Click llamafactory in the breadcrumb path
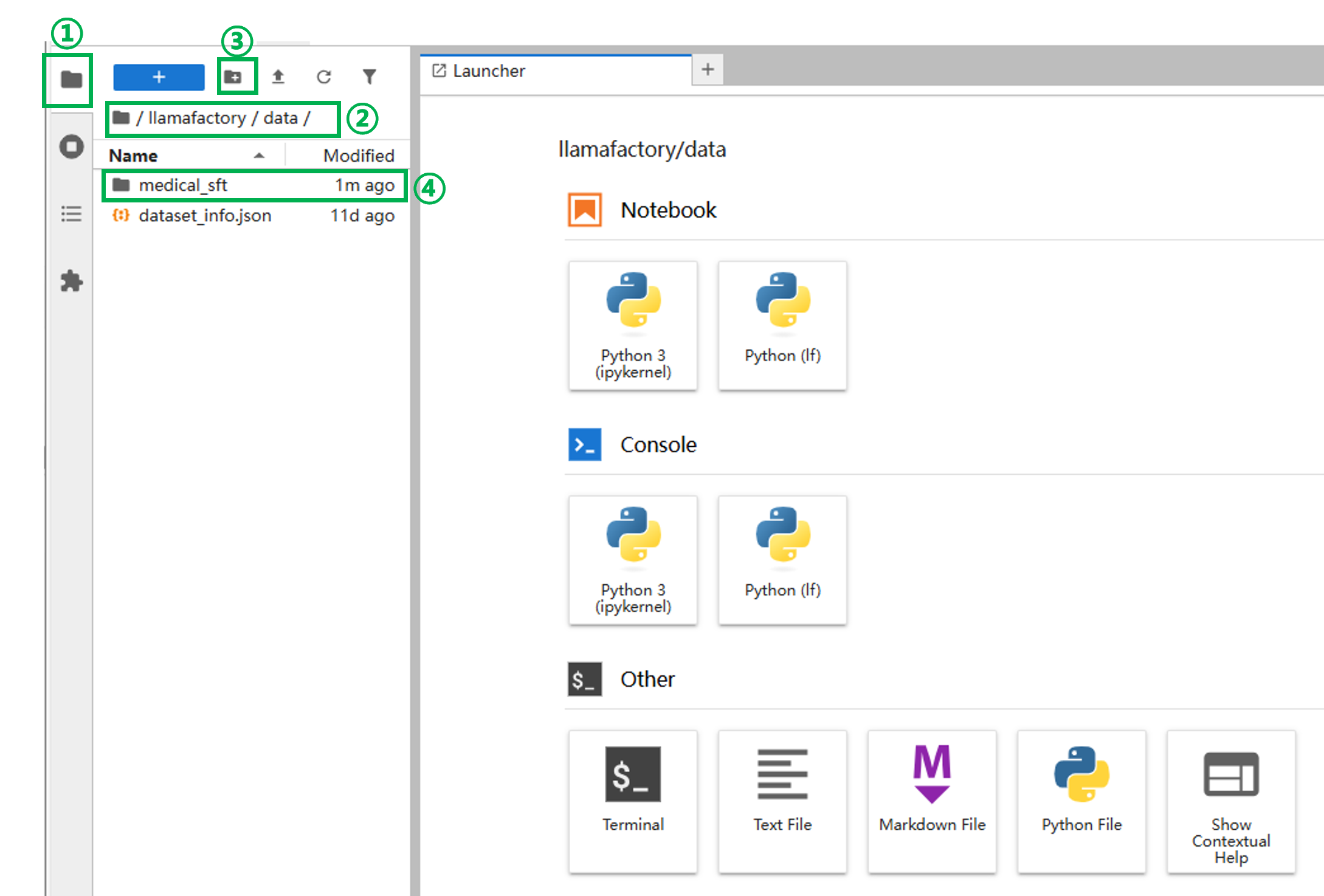This screenshot has height=896, width=1324. tap(196, 118)
